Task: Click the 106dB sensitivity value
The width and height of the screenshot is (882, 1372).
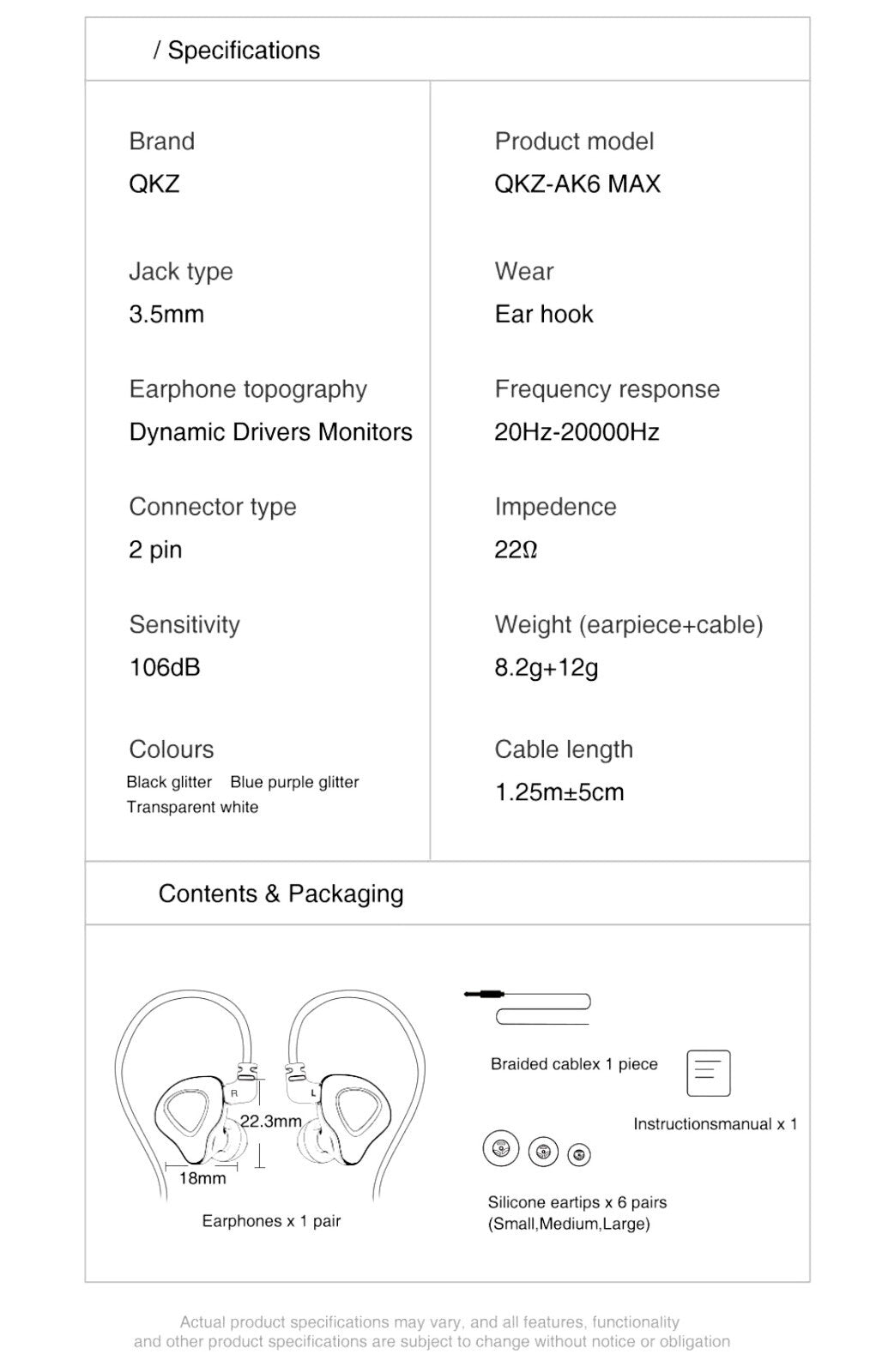Action: pos(165,667)
